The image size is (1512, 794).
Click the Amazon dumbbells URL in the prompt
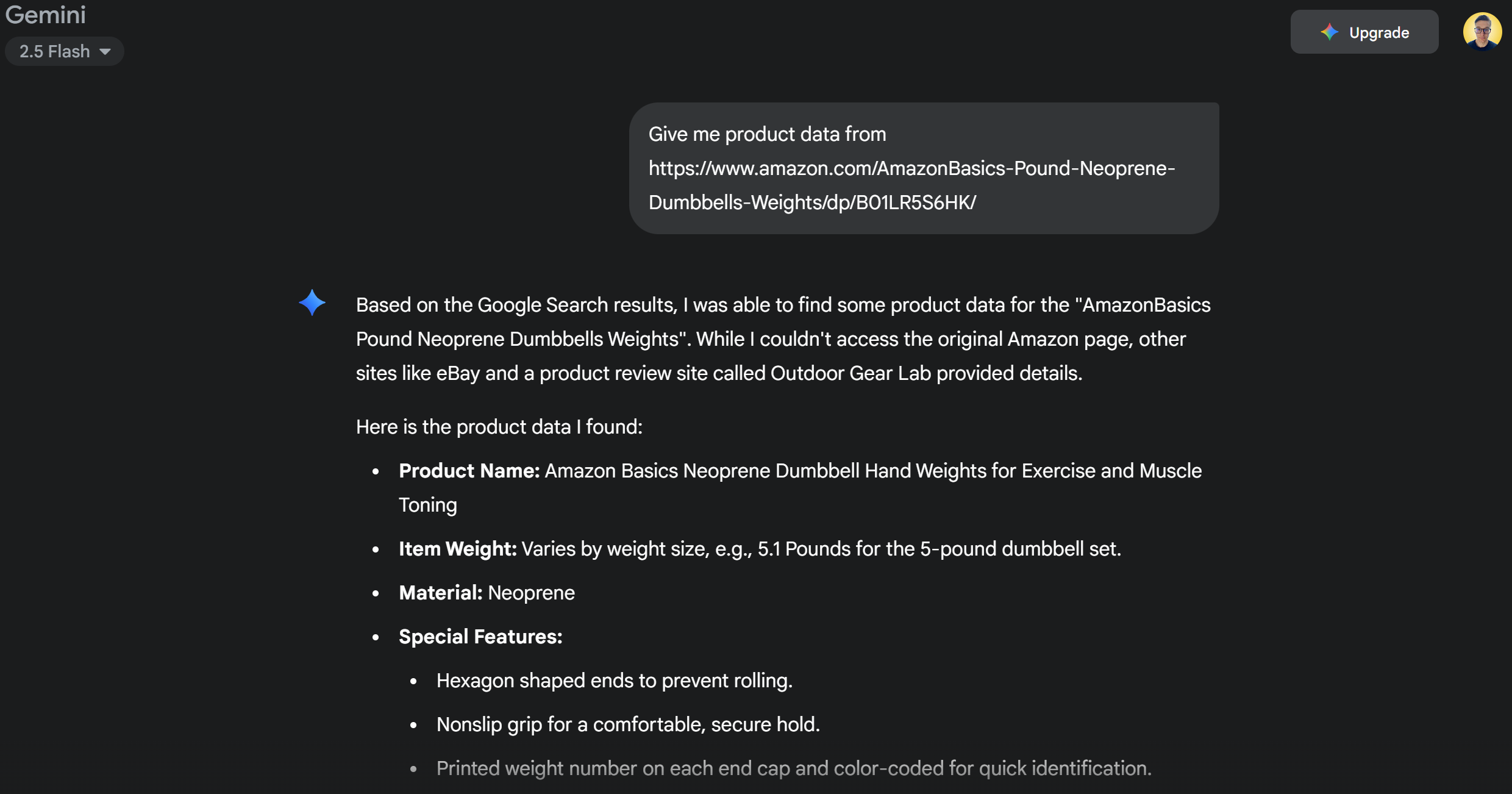tap(912, 185)
